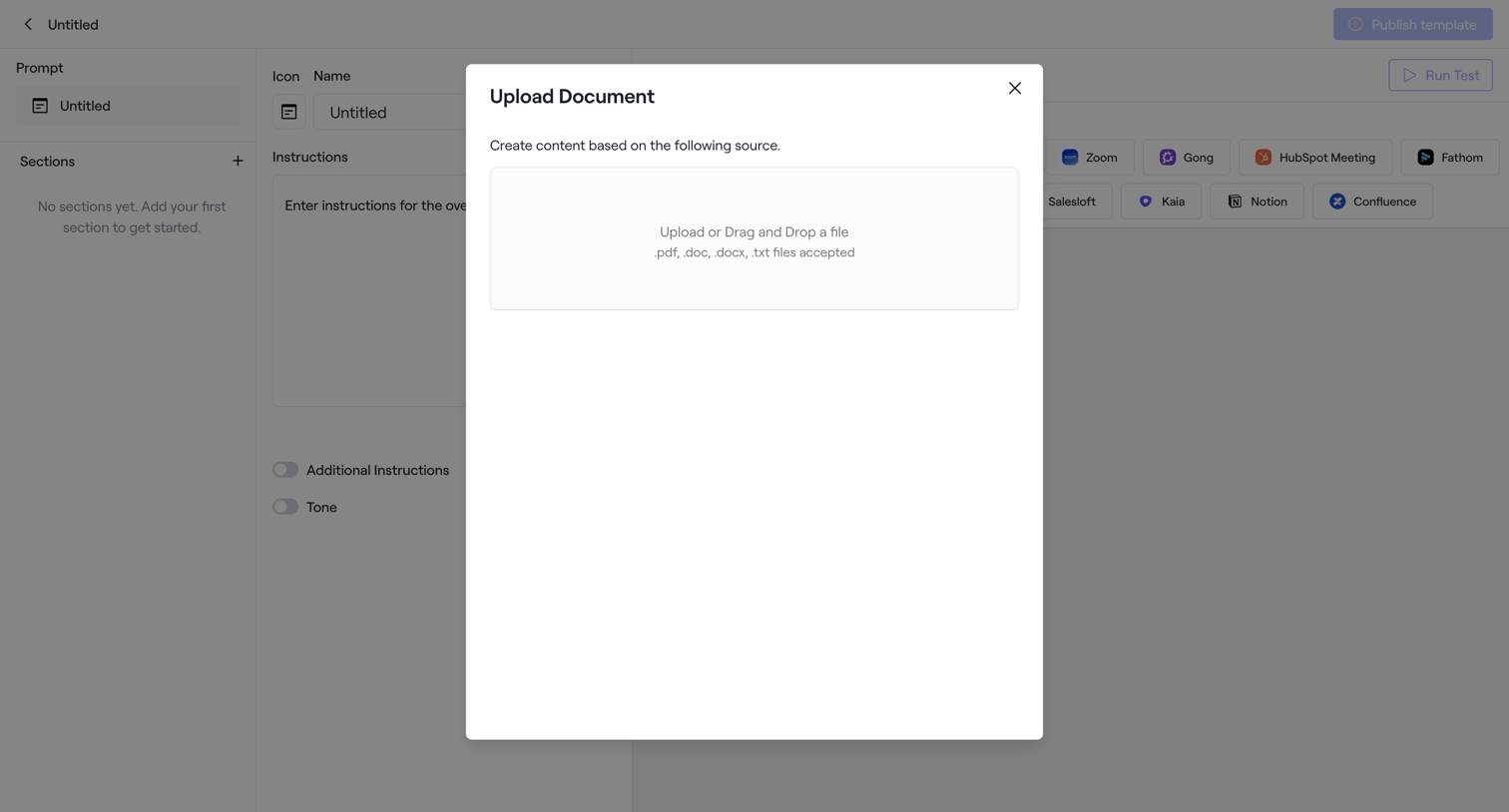Run a test with Run Test
This screenshot has height=812, width=1509.
pos(1440,75)
